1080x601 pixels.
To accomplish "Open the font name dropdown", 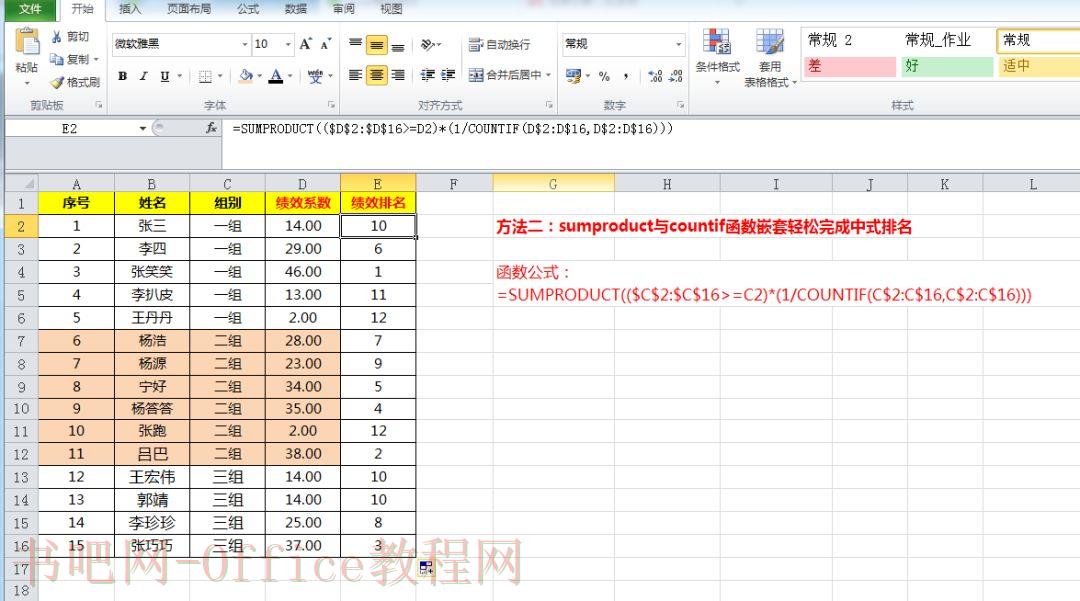I will 245,44.
